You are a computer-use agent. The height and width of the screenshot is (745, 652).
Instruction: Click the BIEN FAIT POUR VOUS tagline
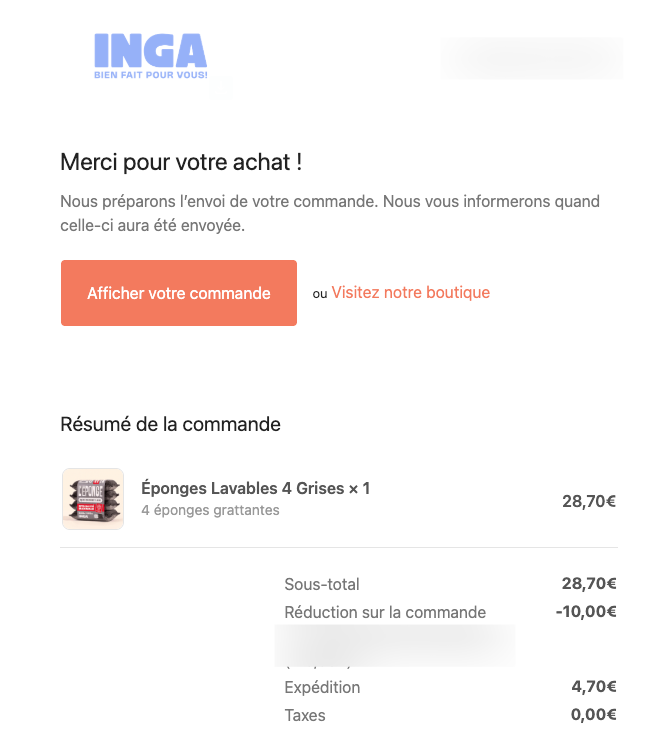[151, 75]
